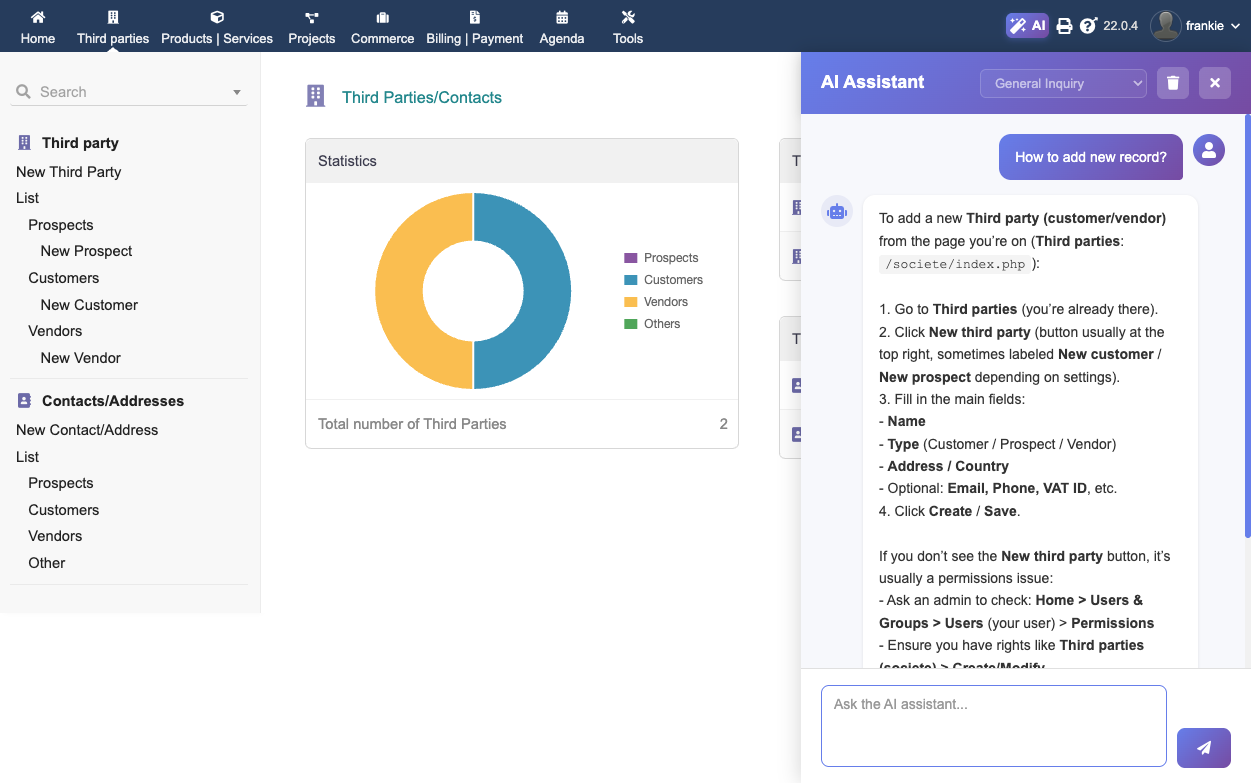The image size is (1251, 783).
Task: Click the printer icon in top bar
Action: [x=1064, y=26]
